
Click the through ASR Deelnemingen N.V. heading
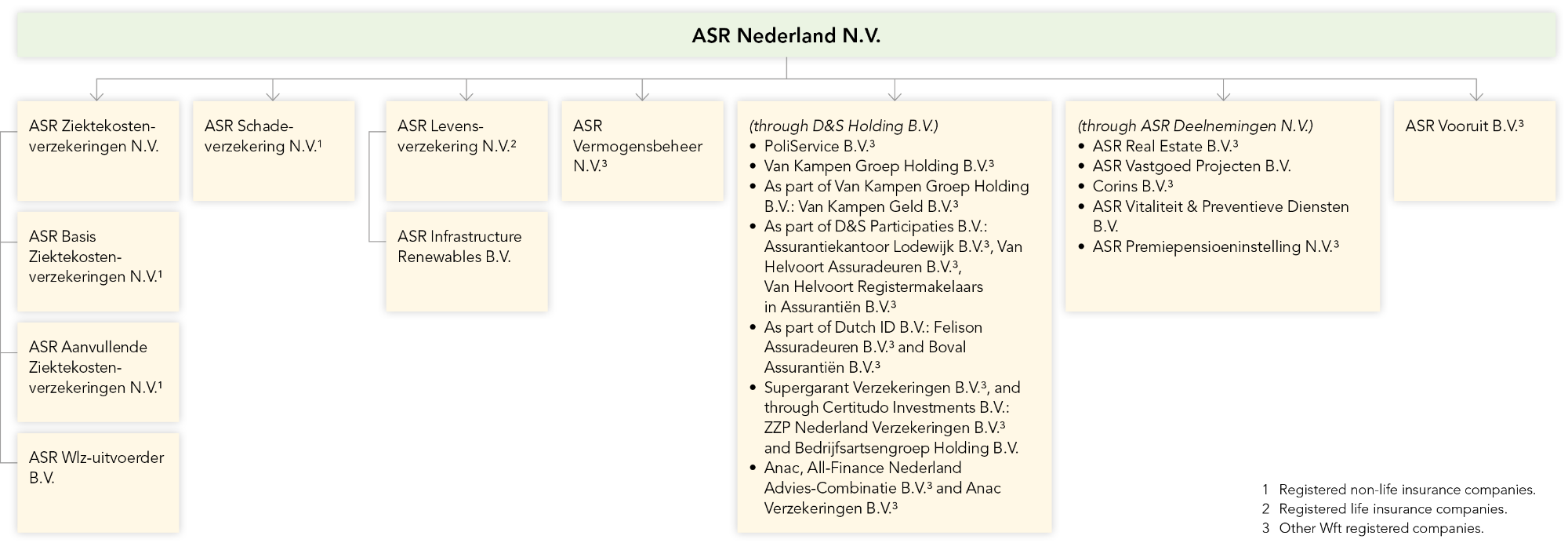(1195, 126)
